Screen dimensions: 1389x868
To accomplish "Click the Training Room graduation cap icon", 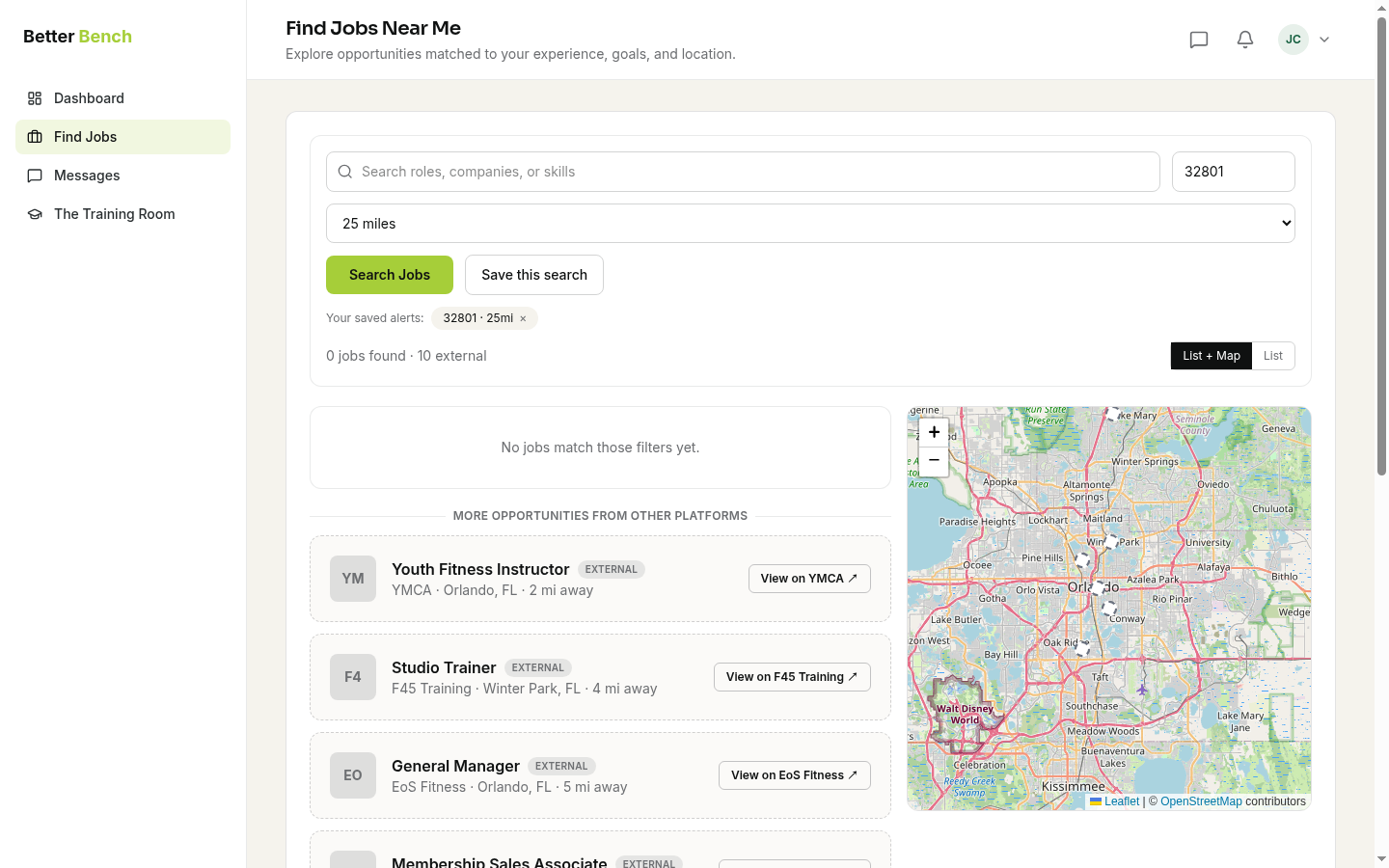I will 35,214.
